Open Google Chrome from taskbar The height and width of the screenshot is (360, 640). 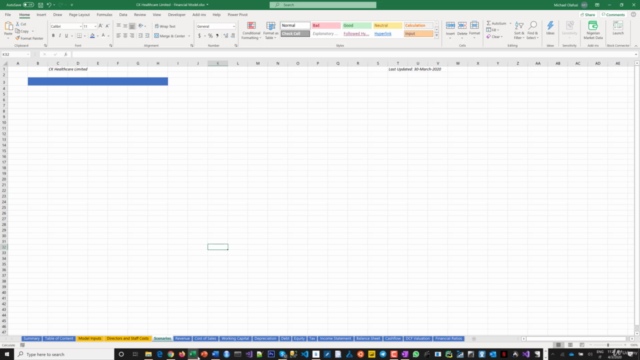tap(171, 354)
